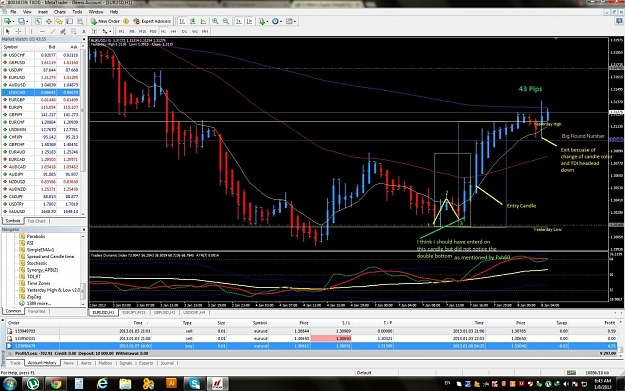Toggle the Navigator folder-star icon
Image resolution: width=625 pixels, height=391 pixels.
pyautogui.click(x=59, y=21)
